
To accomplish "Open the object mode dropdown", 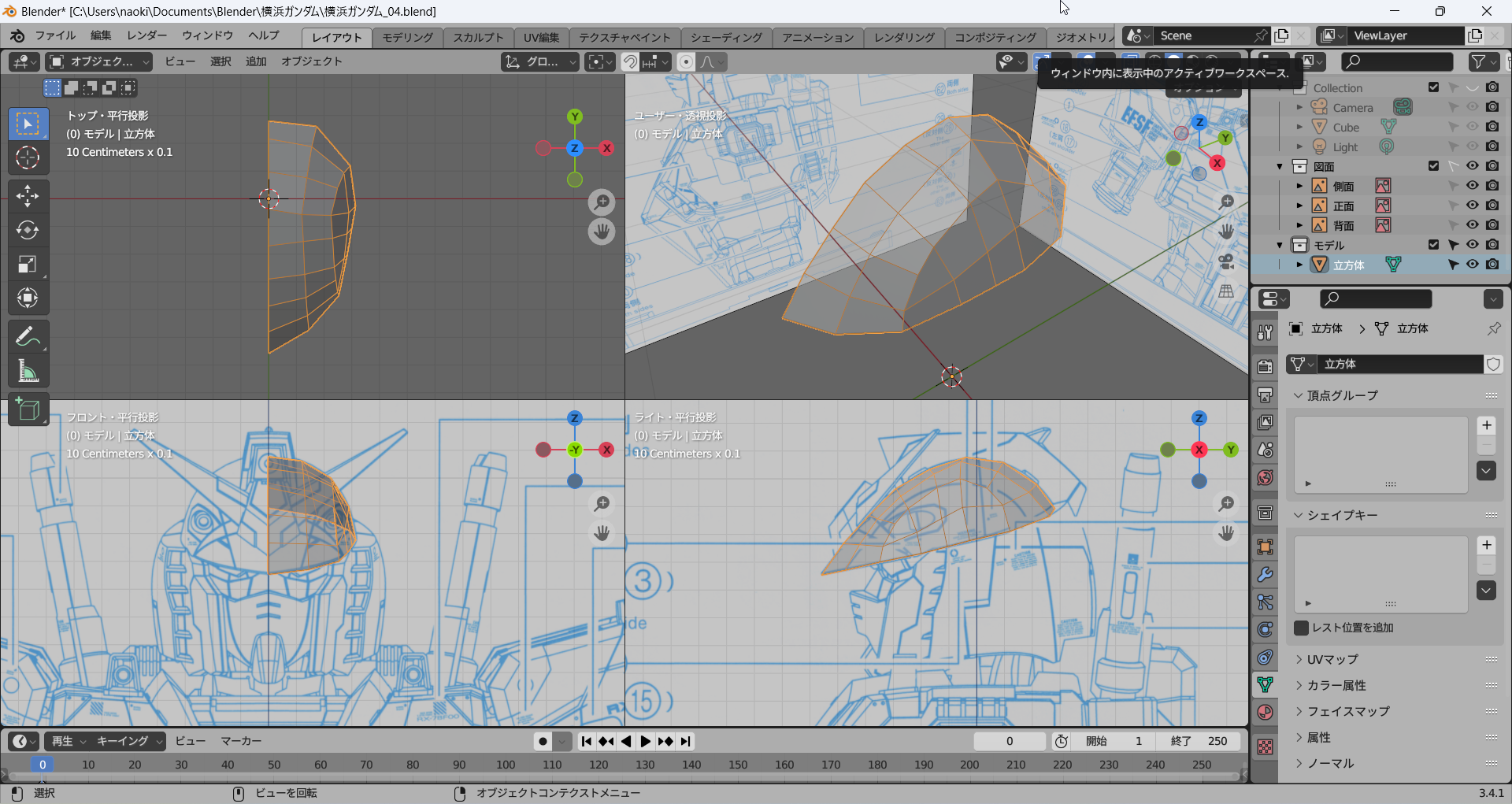I will tap(99, 61).
